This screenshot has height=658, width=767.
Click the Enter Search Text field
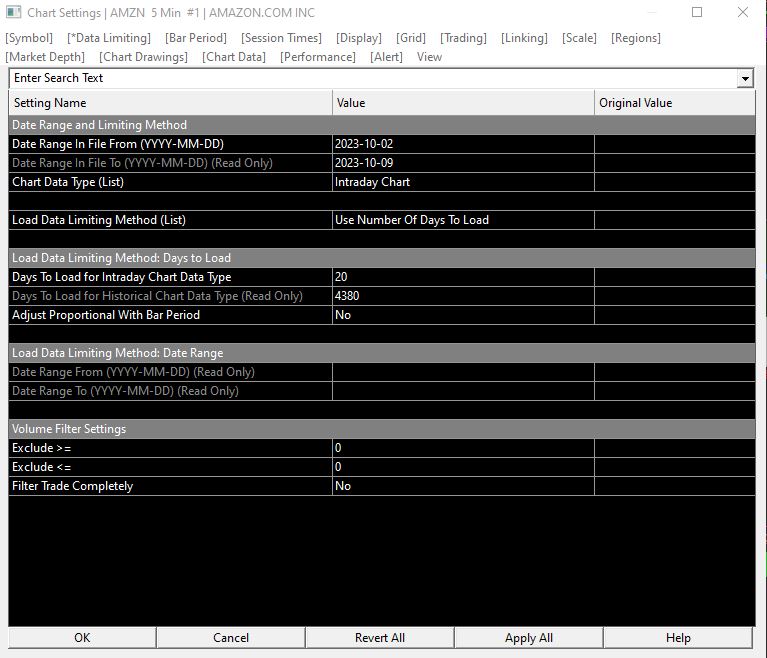point(373,78)
